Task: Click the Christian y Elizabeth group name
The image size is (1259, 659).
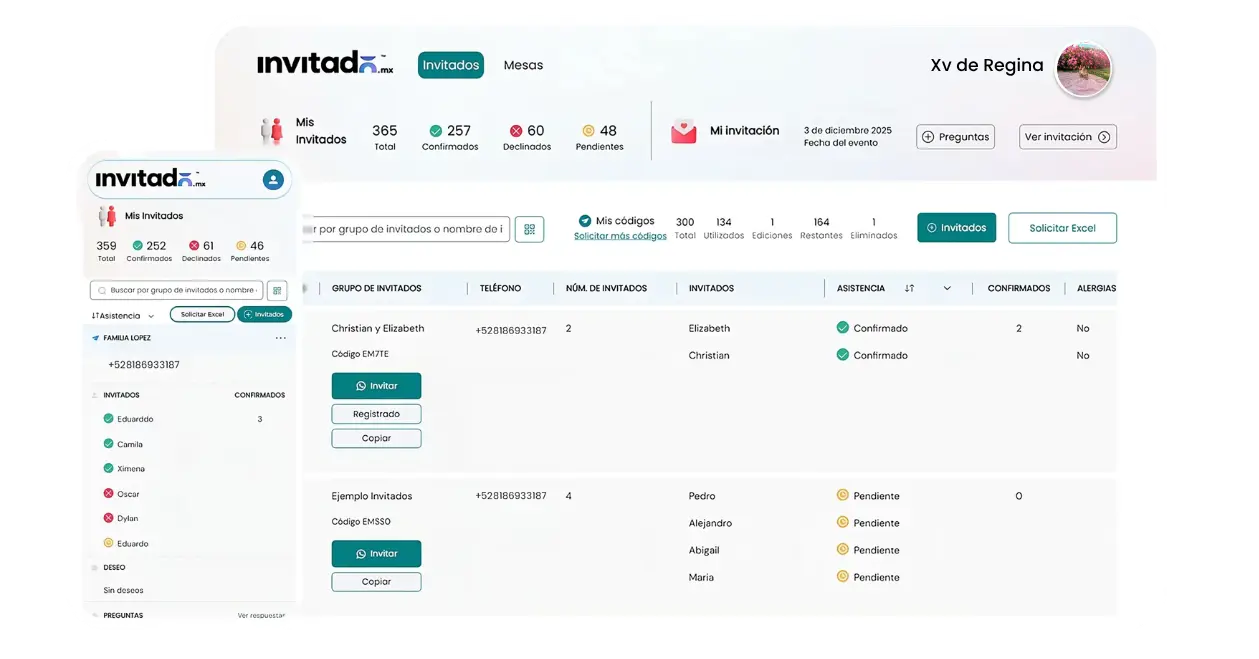Action: click(378, 328)
